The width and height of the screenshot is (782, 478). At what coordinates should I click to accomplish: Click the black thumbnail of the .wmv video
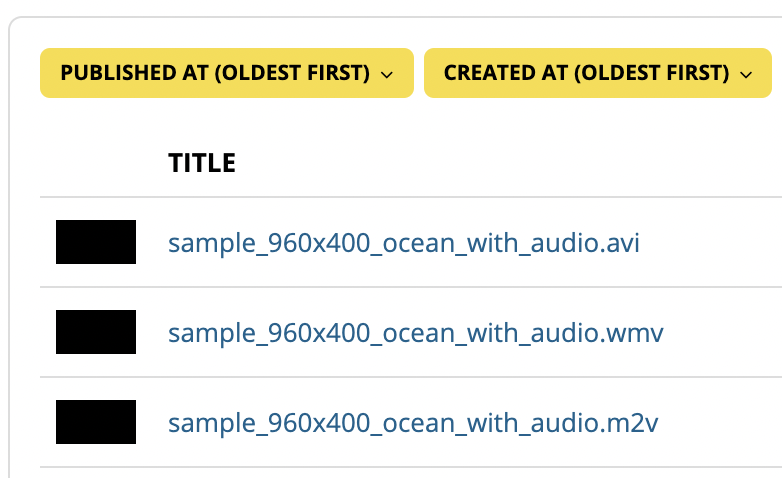click(96, 332)
